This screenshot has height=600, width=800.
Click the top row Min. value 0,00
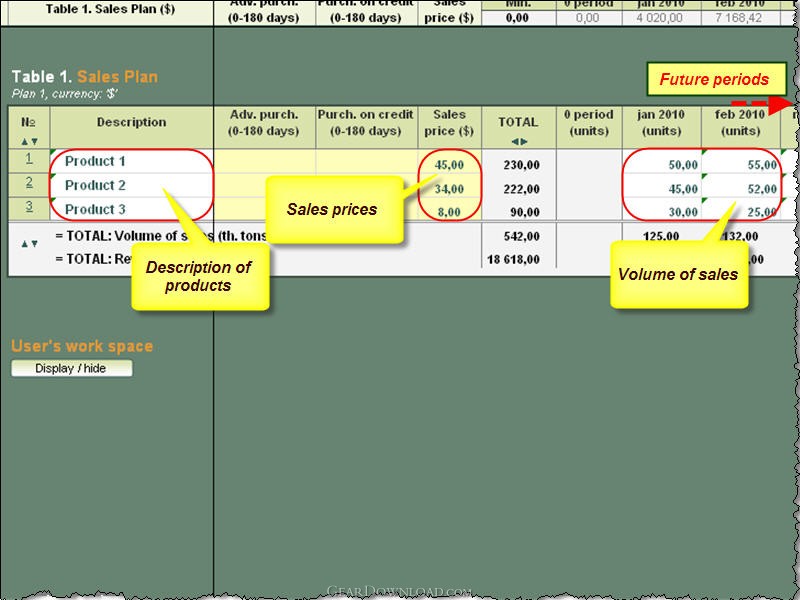click(x=517, y=18)
